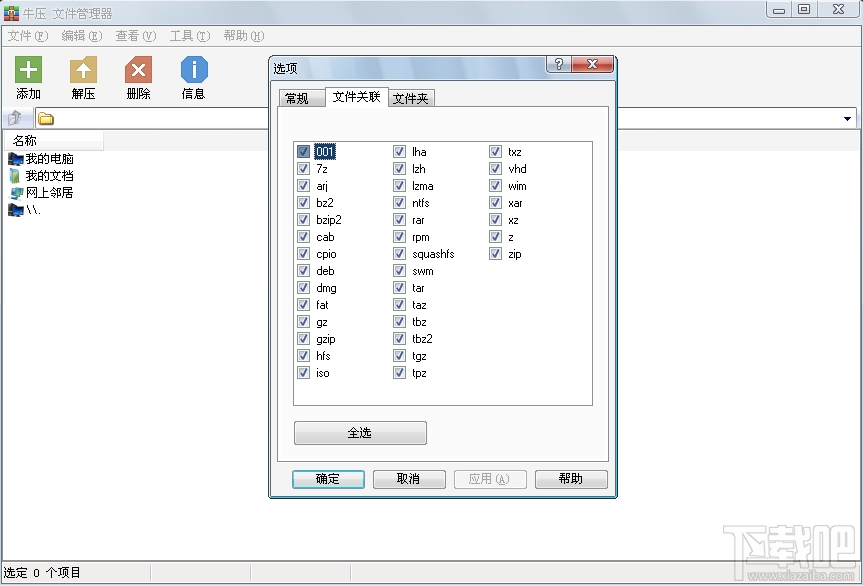Click the 全选 (Select All) button
This screenshot has height=586, width=863.
click(360, 433)
